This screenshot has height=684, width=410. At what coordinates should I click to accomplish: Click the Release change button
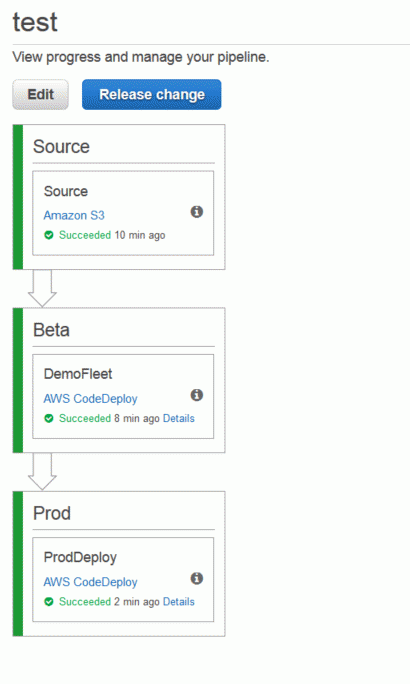pyautogui.click(x=152, y=94)
